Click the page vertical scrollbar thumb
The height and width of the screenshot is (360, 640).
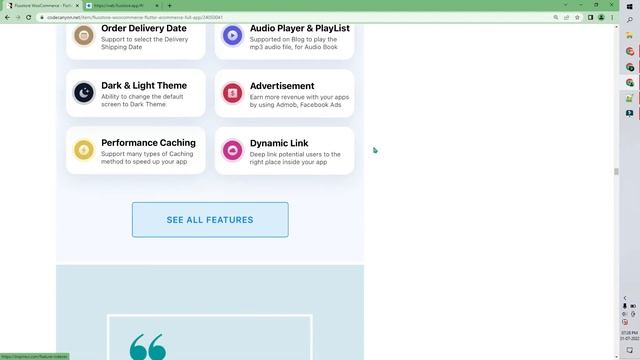[616, 171]
